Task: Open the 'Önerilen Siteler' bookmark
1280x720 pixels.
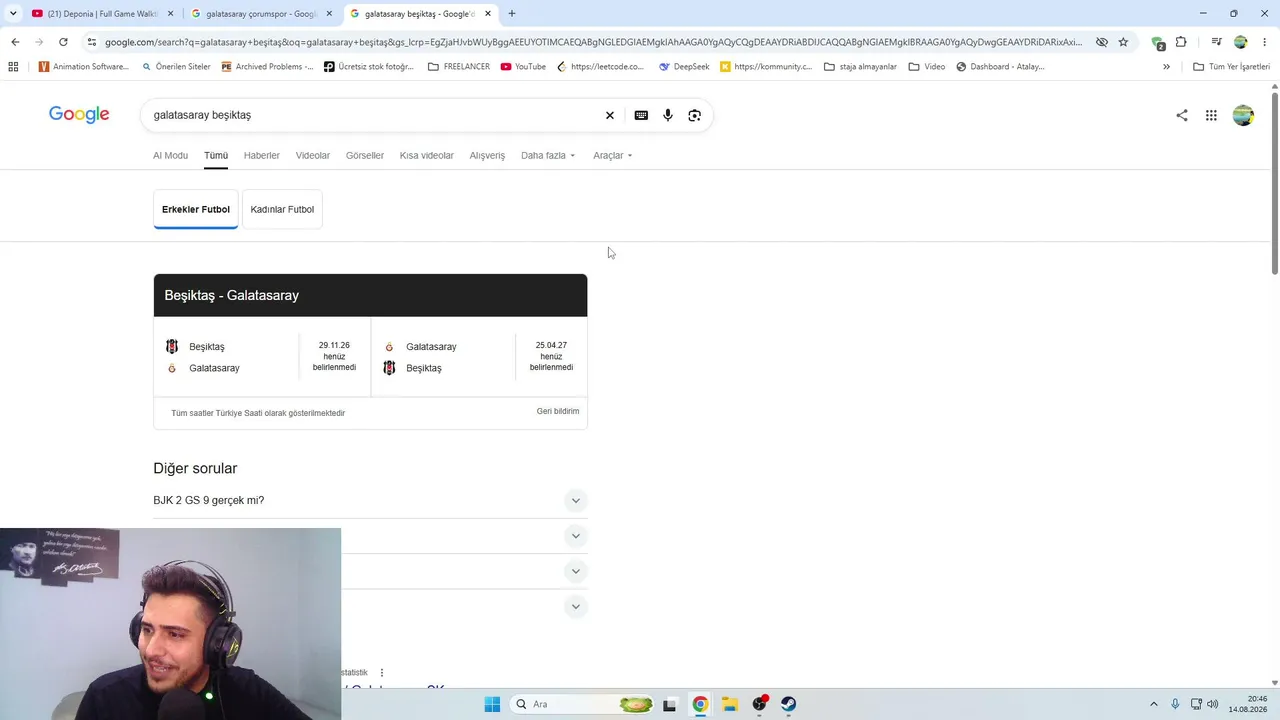Action: 176,67
